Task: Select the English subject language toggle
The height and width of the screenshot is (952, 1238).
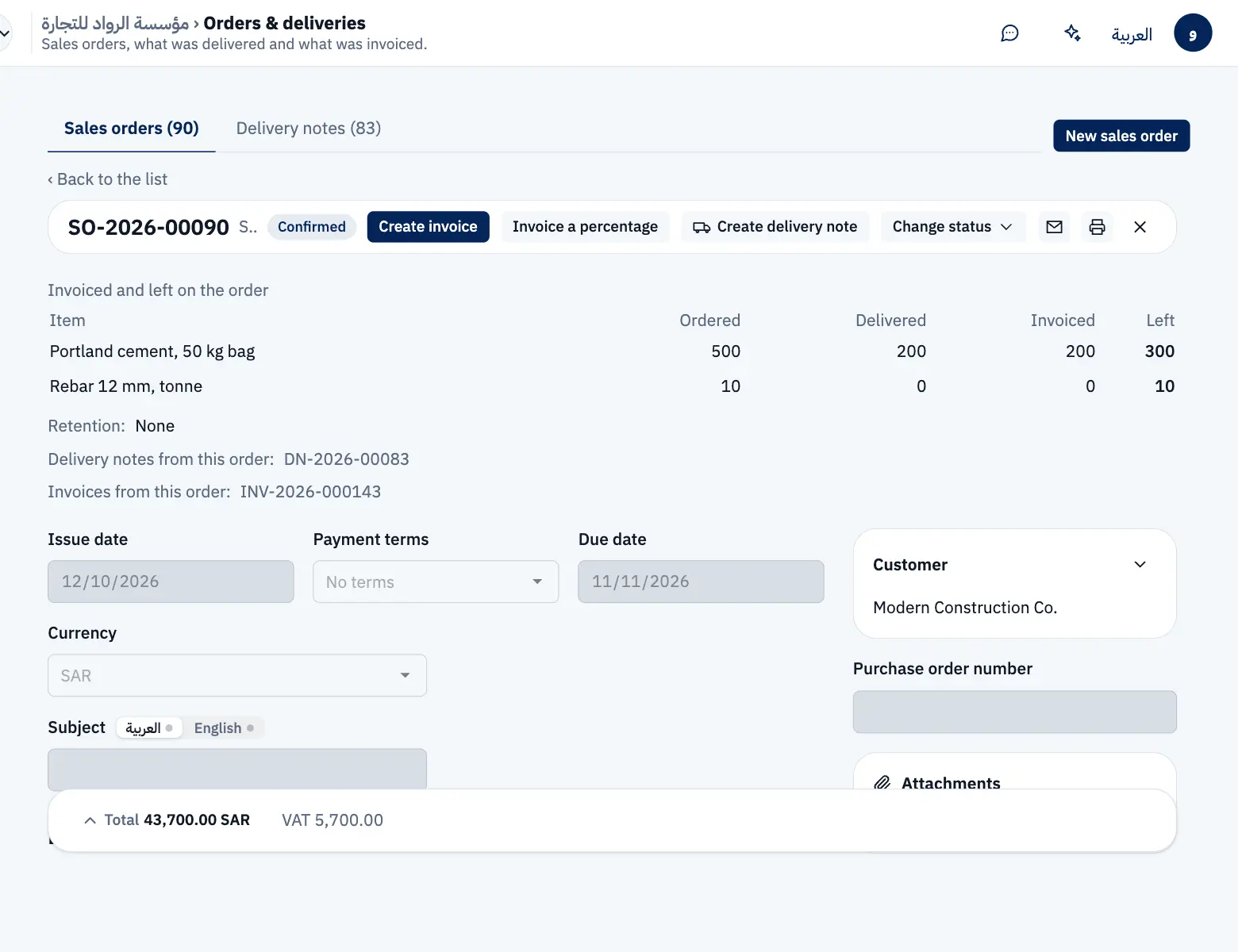Action: pyautogui.click(x=224, y=727)
